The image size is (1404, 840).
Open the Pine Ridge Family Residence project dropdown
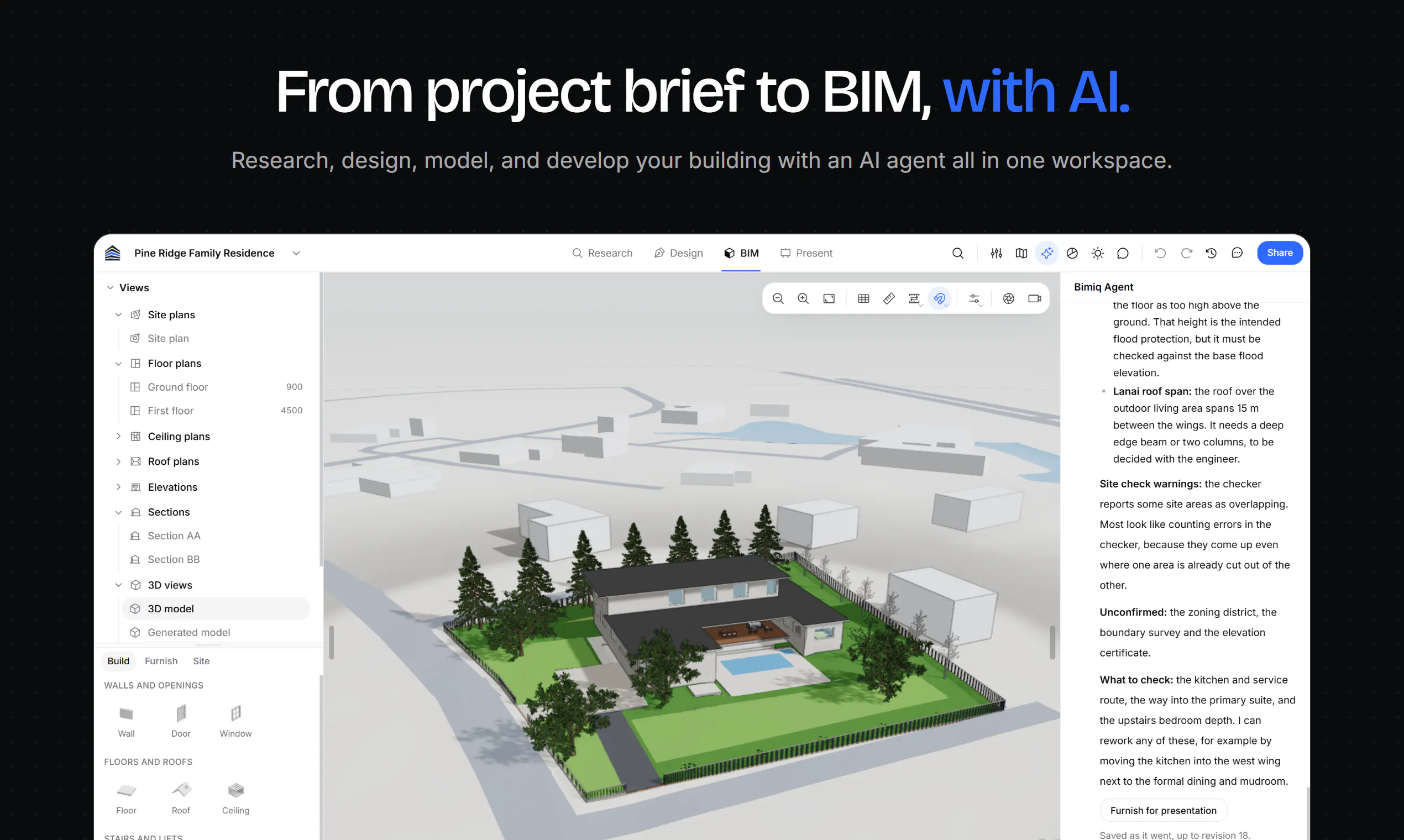point(296,253)
